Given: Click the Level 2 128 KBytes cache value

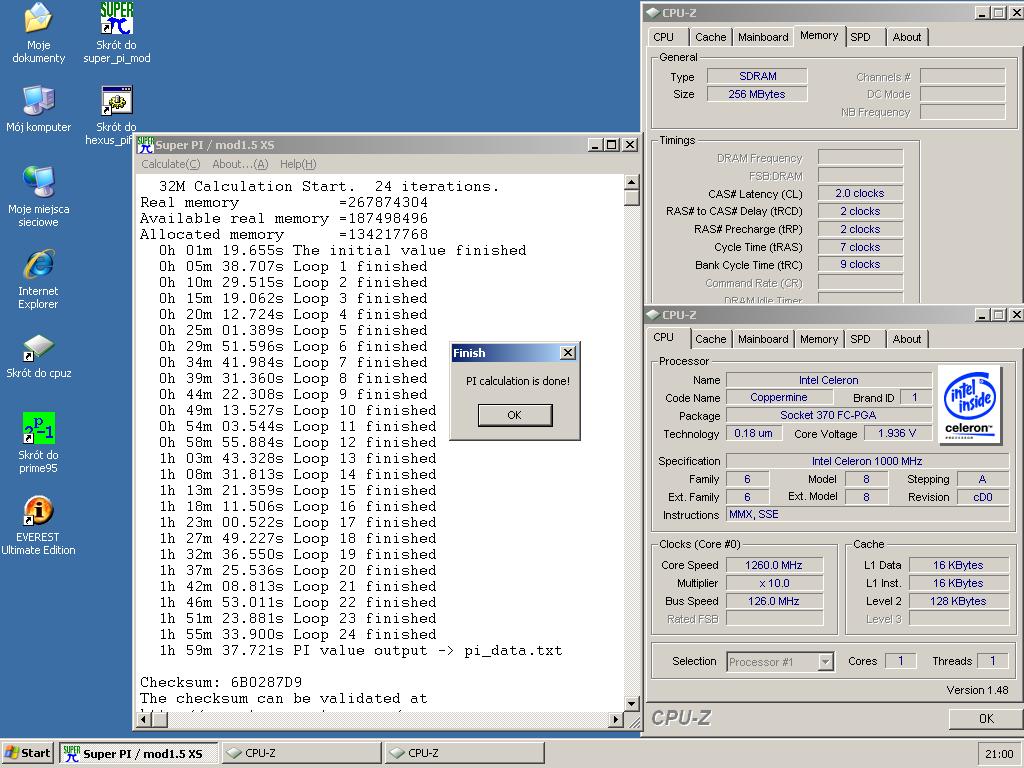Looking at the screenshot, I should click(959, 601).
